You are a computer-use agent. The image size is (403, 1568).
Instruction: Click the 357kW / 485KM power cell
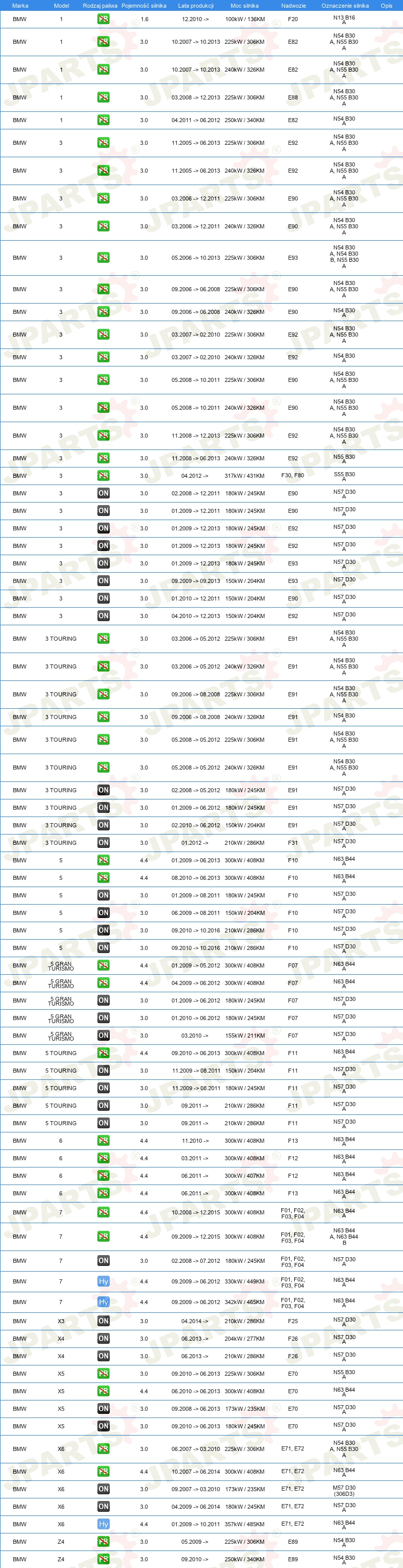coord(245,1524)
